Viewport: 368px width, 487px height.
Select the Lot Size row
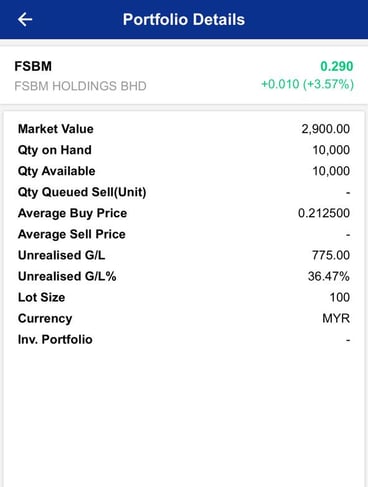coord(184,297)
